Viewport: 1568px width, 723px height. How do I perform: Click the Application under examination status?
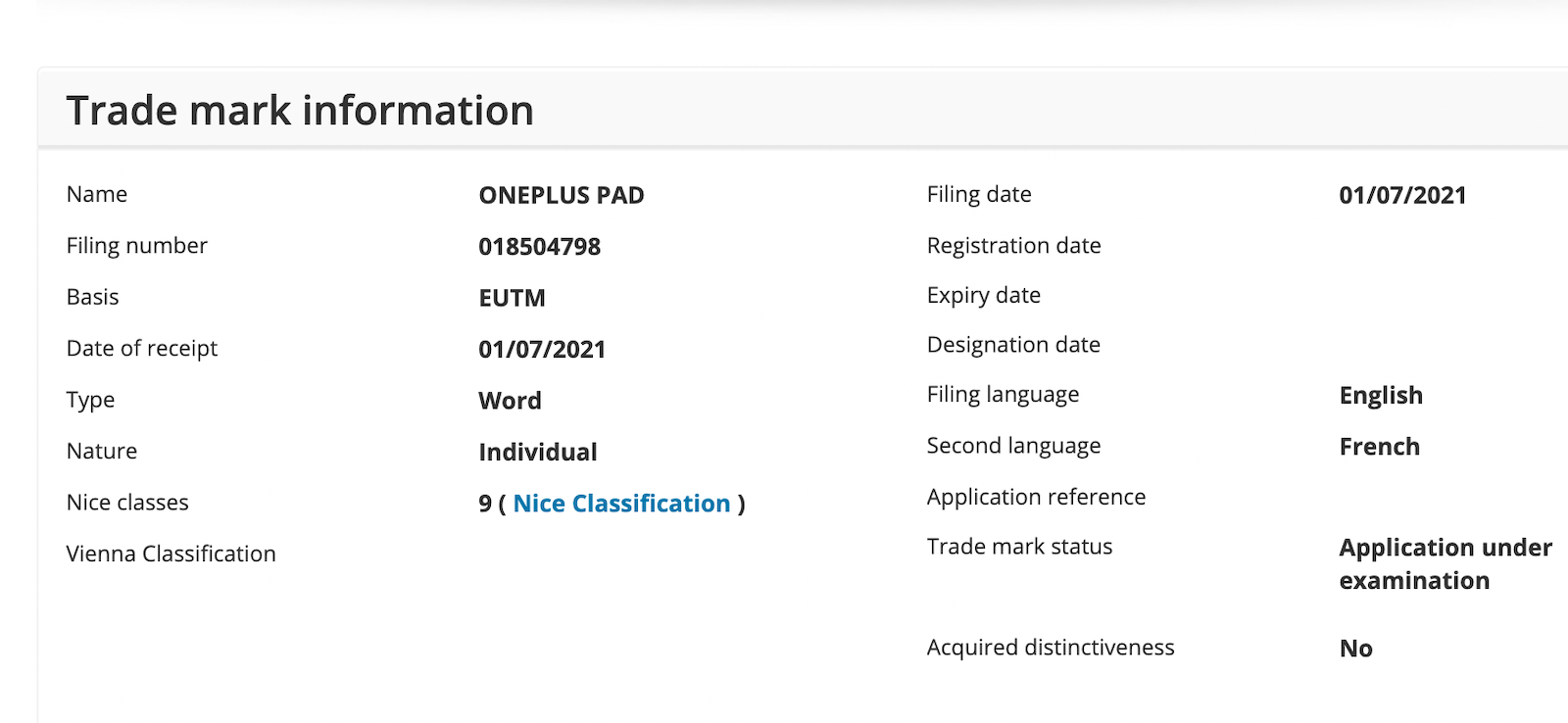tap(1445, 563)
